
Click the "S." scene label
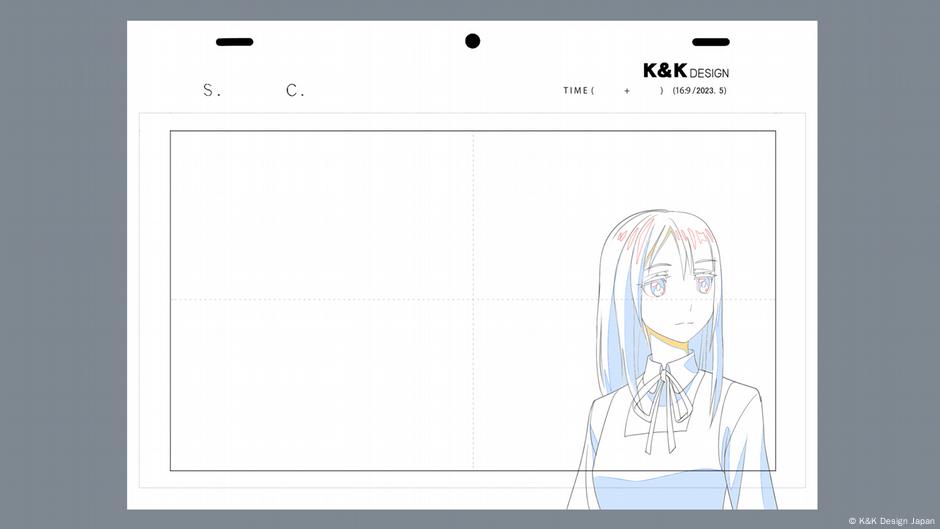212,91
